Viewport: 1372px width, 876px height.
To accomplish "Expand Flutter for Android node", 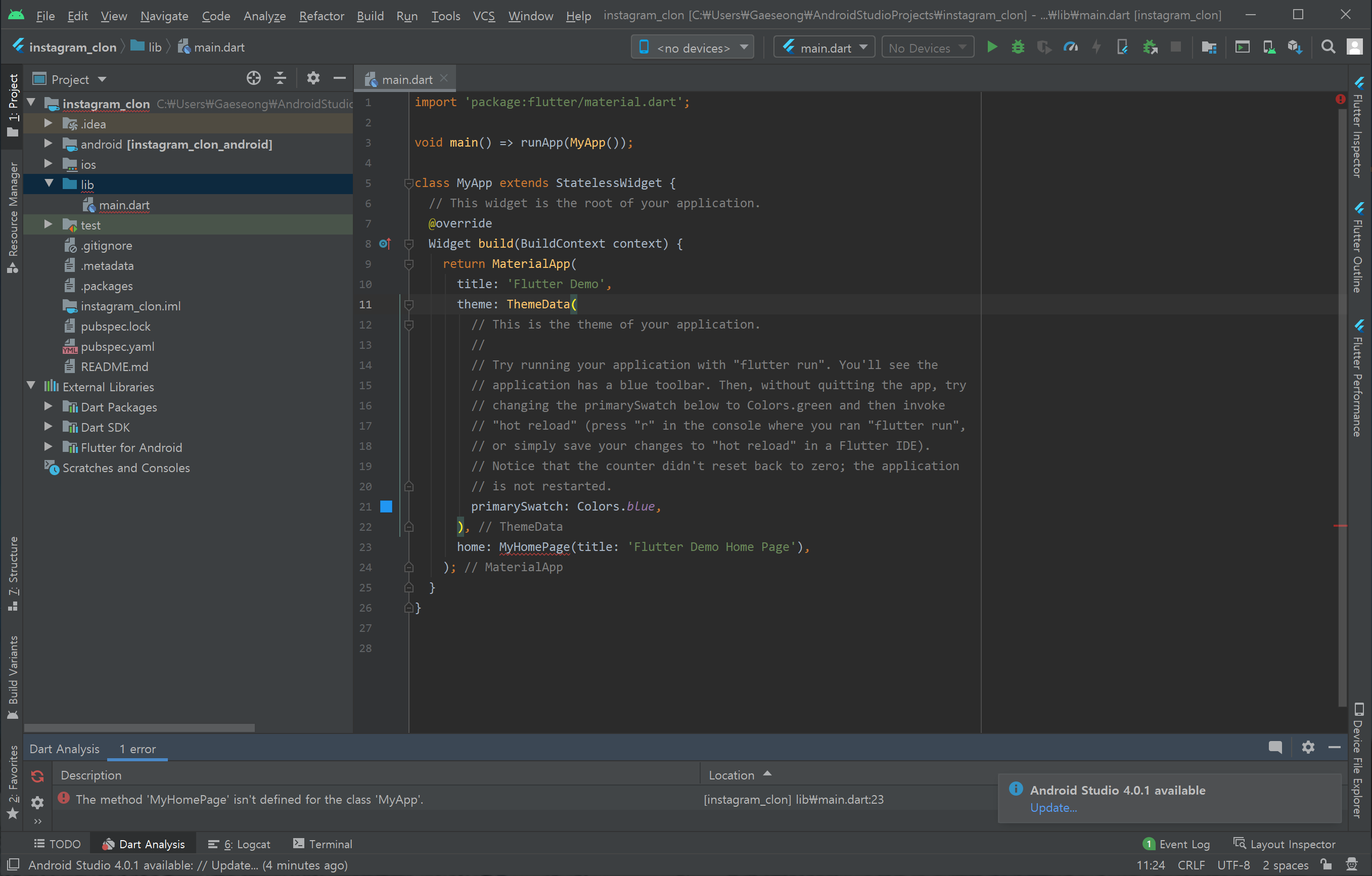I will tap(49, 447).
